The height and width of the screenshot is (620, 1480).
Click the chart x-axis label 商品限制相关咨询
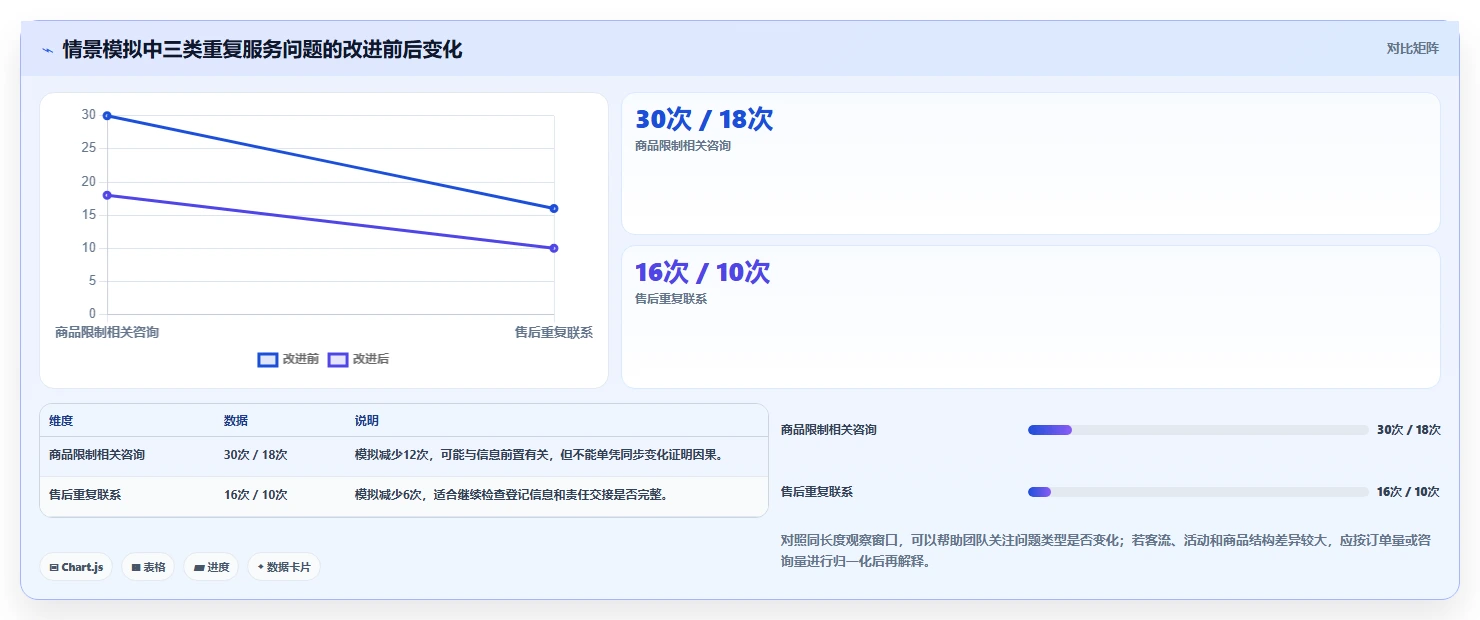[x=107, y=332]
